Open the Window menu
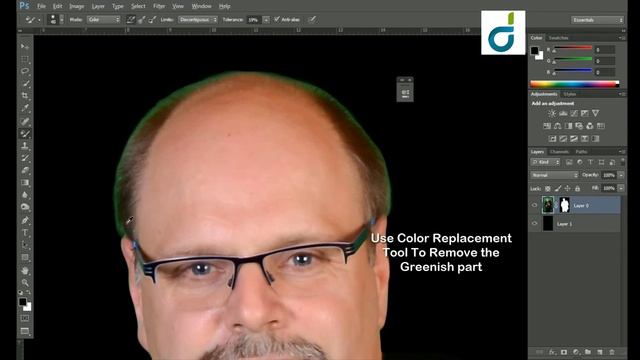The height and width of the screenshot is (360, 640). click(201, 6)
